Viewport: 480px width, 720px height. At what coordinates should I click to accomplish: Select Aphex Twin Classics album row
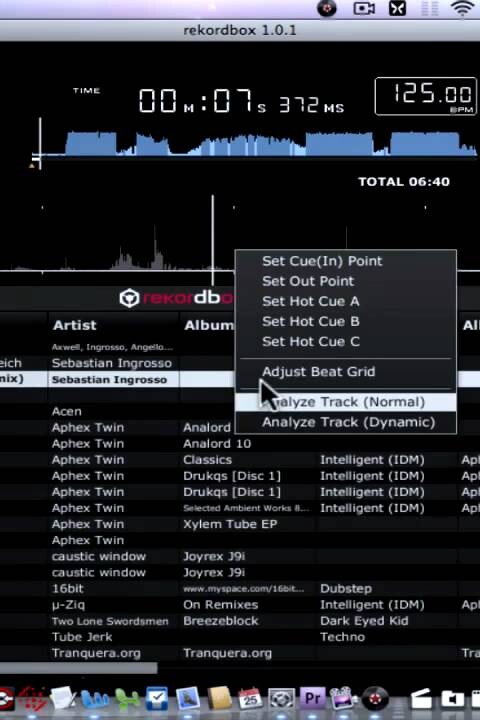pyautogui.click(x=240, y=460)
